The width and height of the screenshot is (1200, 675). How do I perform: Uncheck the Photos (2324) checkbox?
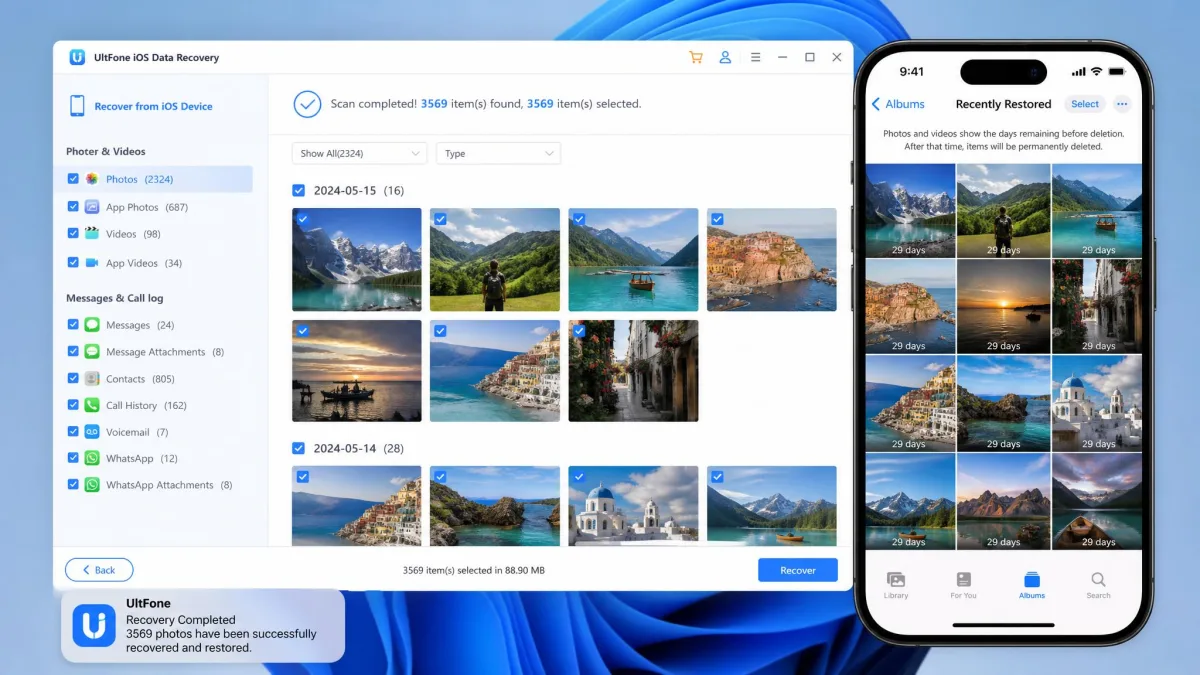pyautogui.click(x=73, y=179)
